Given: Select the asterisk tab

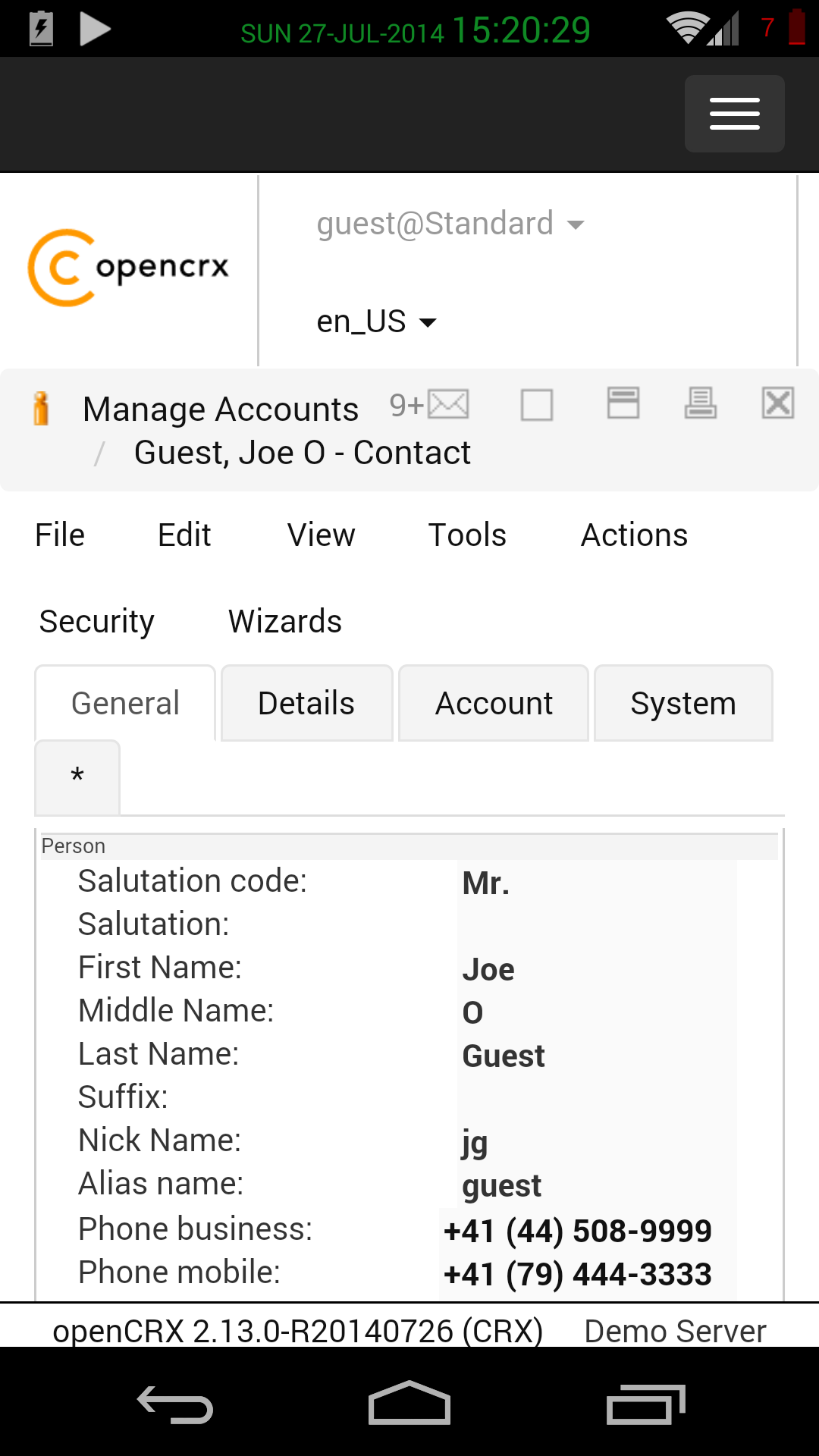Looking at the screenshot, I should click(x=77, y=777).
